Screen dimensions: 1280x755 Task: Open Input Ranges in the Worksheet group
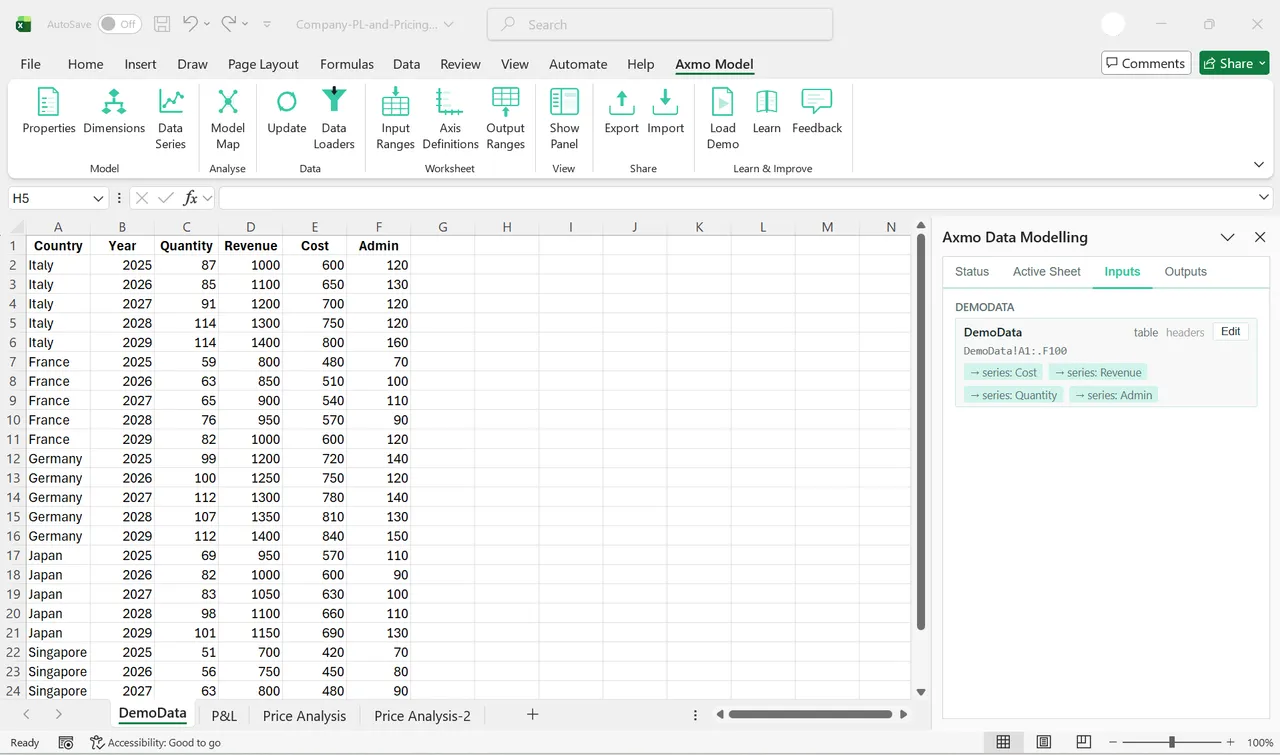tap(396, 118)
